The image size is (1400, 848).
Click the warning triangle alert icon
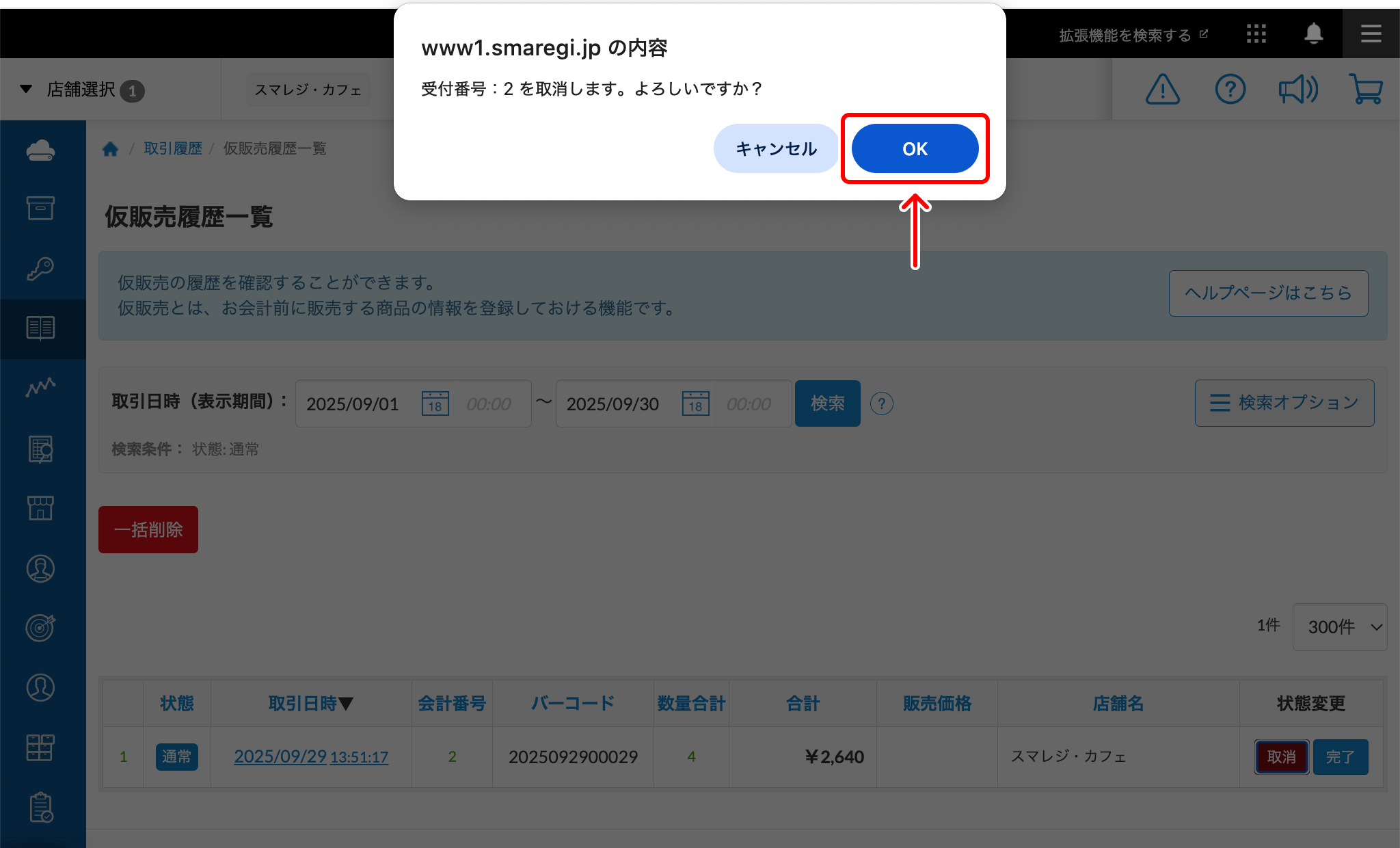point(1162,90)
